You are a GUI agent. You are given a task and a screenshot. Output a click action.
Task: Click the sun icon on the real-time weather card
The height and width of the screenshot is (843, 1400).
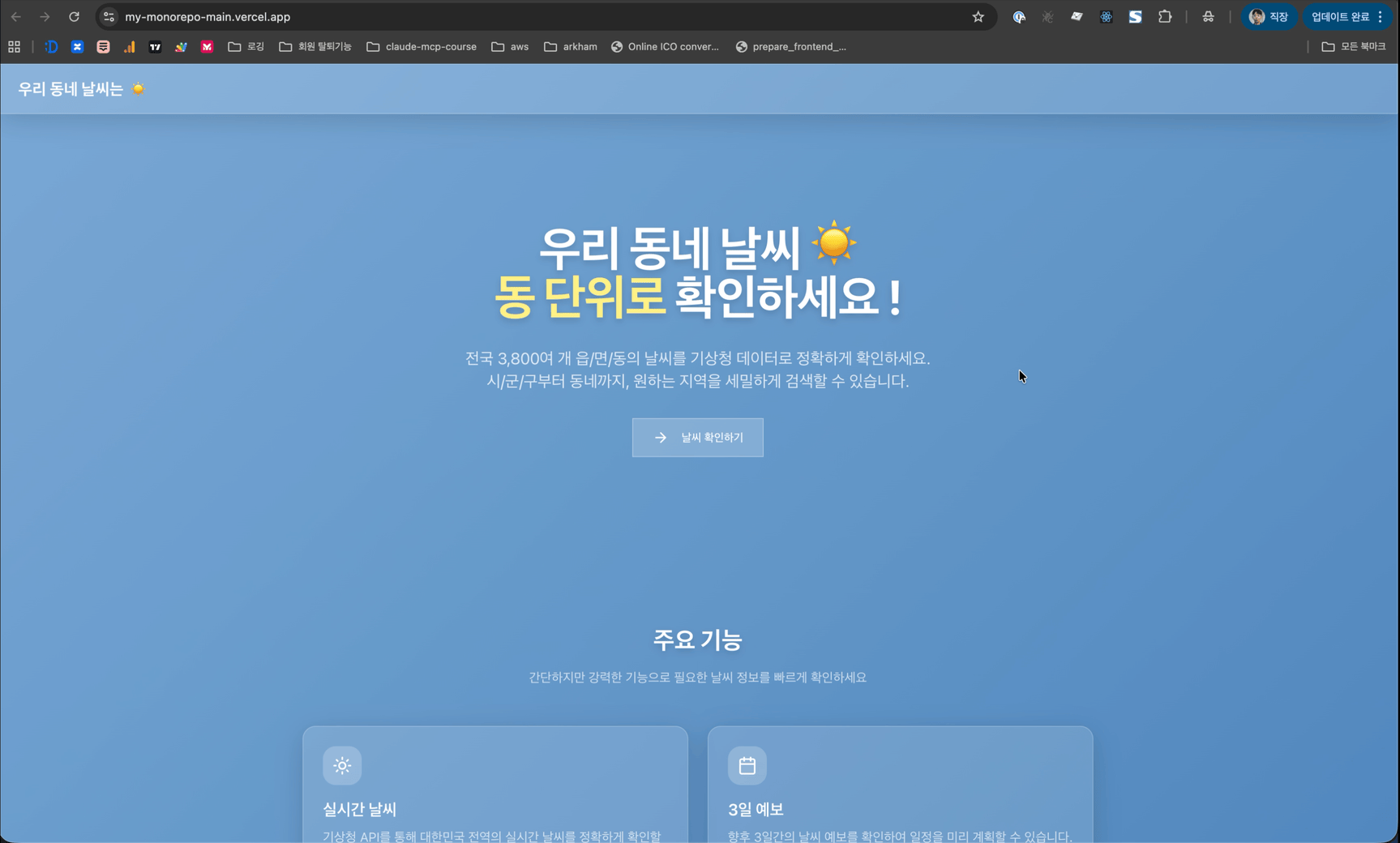341,764
